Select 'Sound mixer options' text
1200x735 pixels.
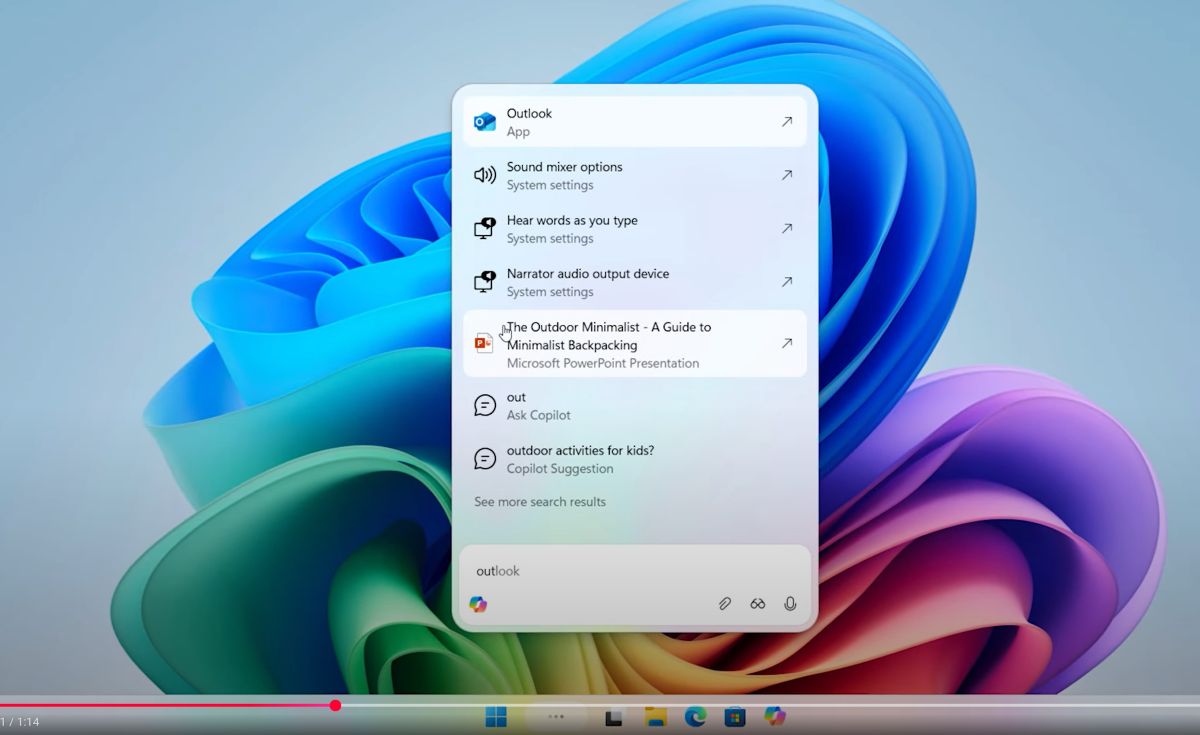coord(564,167)
